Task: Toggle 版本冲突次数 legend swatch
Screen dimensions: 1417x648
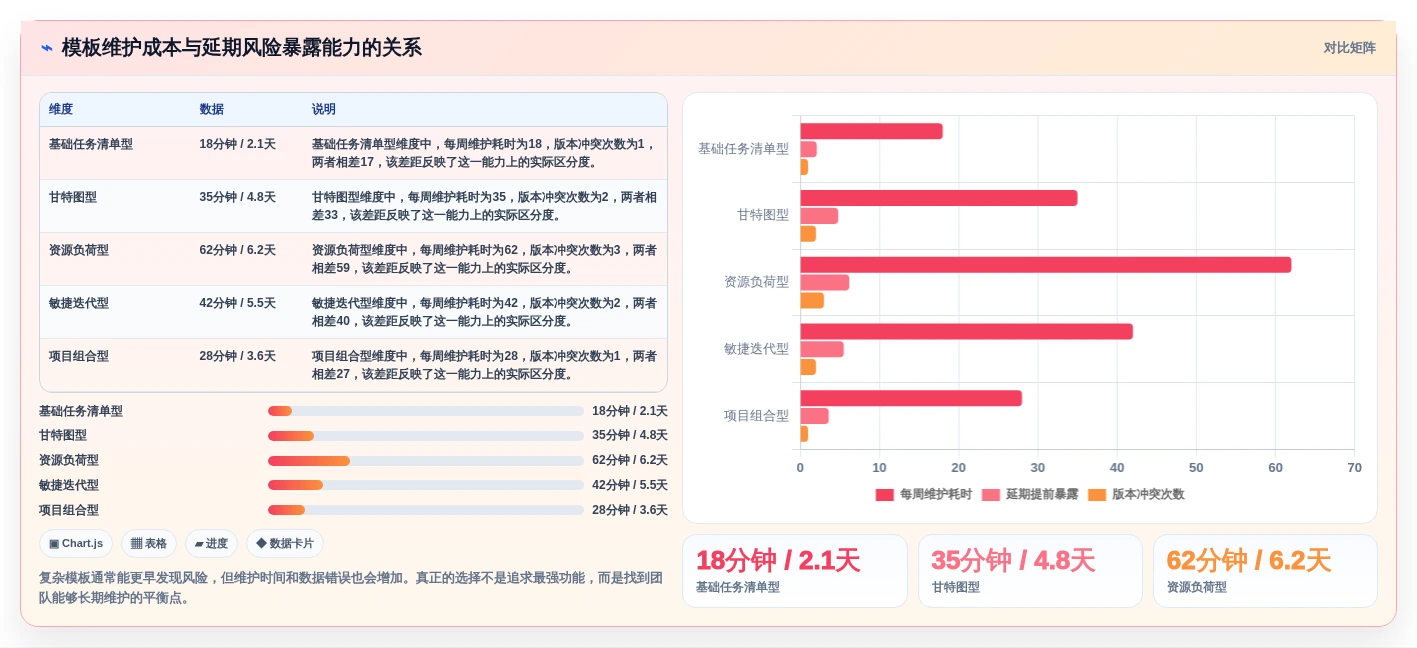Action: (1097, 495)
